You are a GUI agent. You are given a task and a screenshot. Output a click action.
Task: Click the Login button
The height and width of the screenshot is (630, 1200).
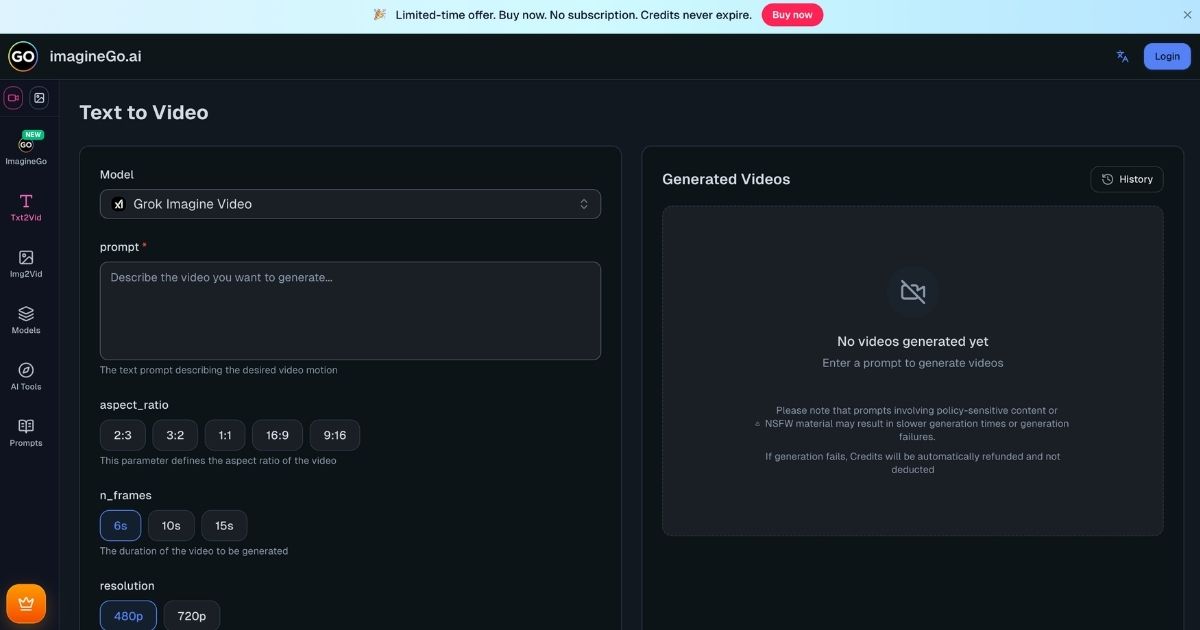[x=1167, y=56]
